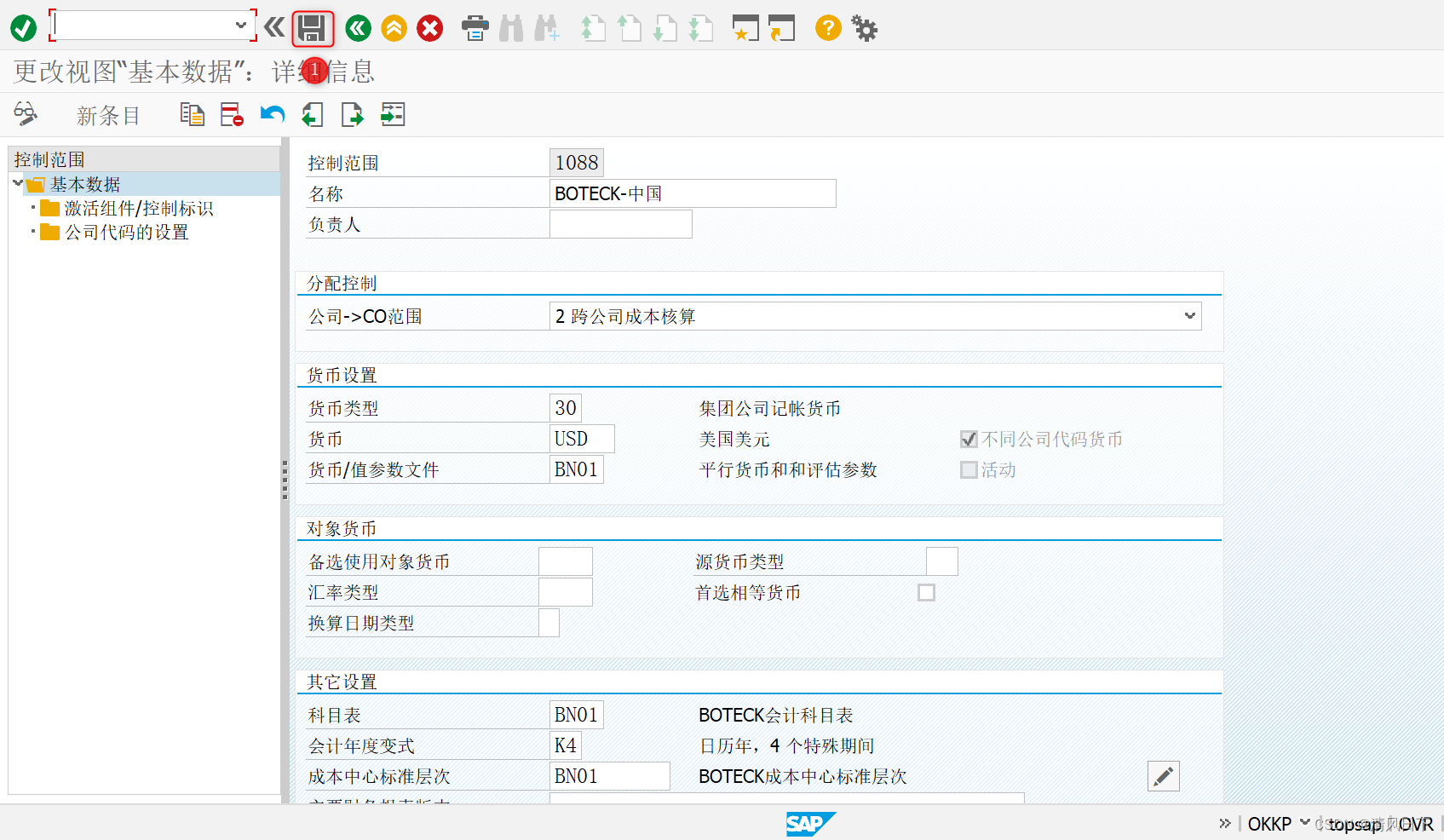Click the 货币 field USD
Viewport: 1444px width, 840px height.
[582, 439]
